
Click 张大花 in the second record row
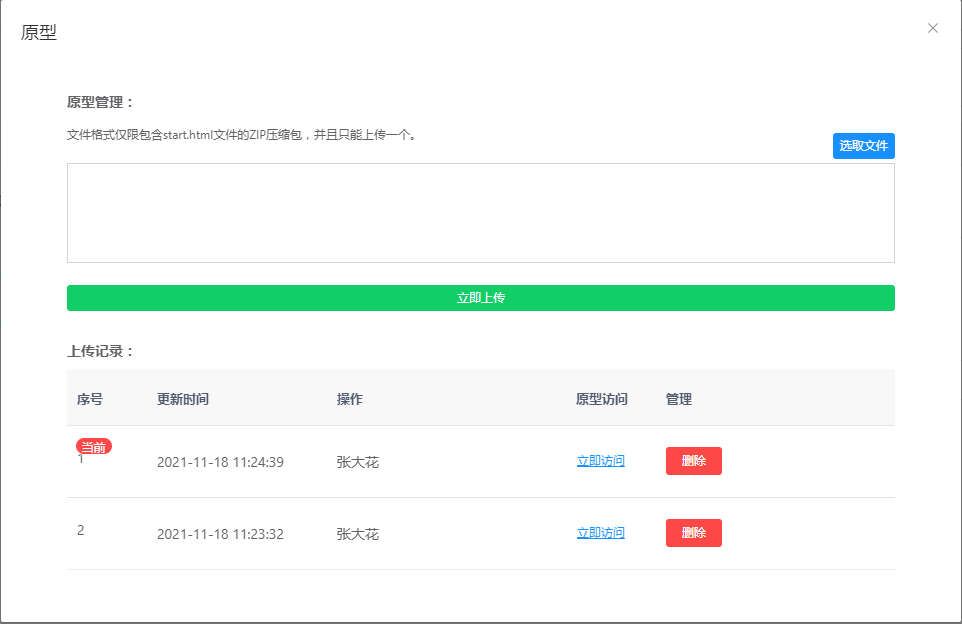[x=358, y=534]
